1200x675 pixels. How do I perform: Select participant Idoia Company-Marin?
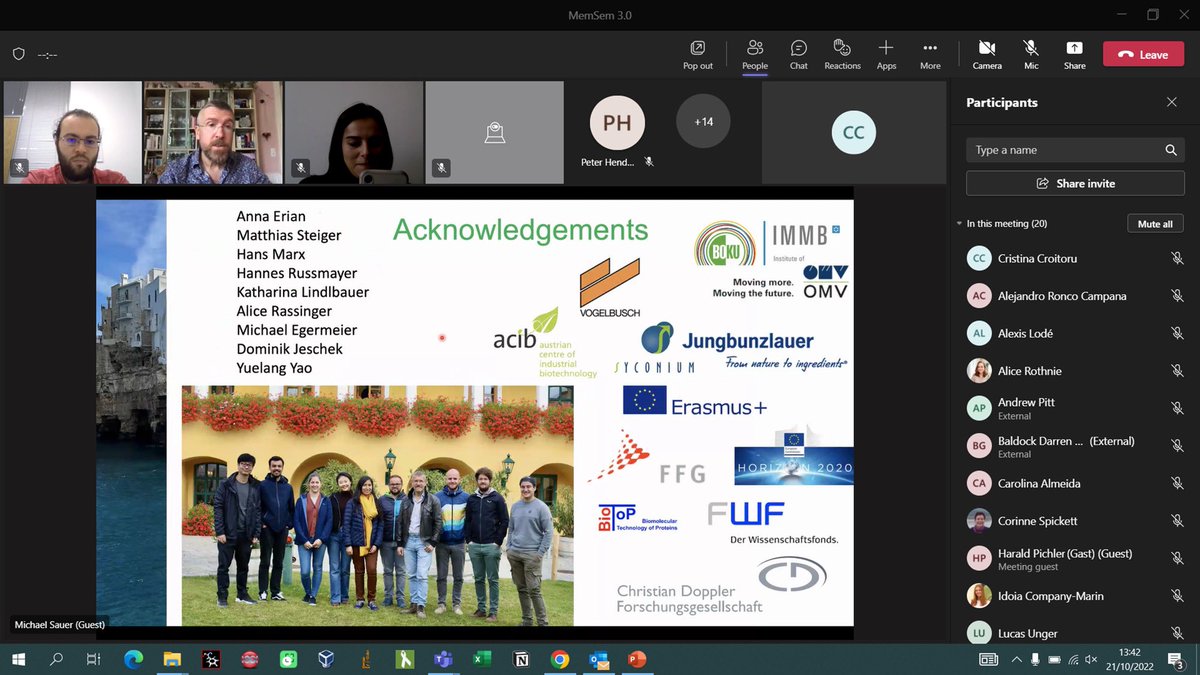(1075, 596)
